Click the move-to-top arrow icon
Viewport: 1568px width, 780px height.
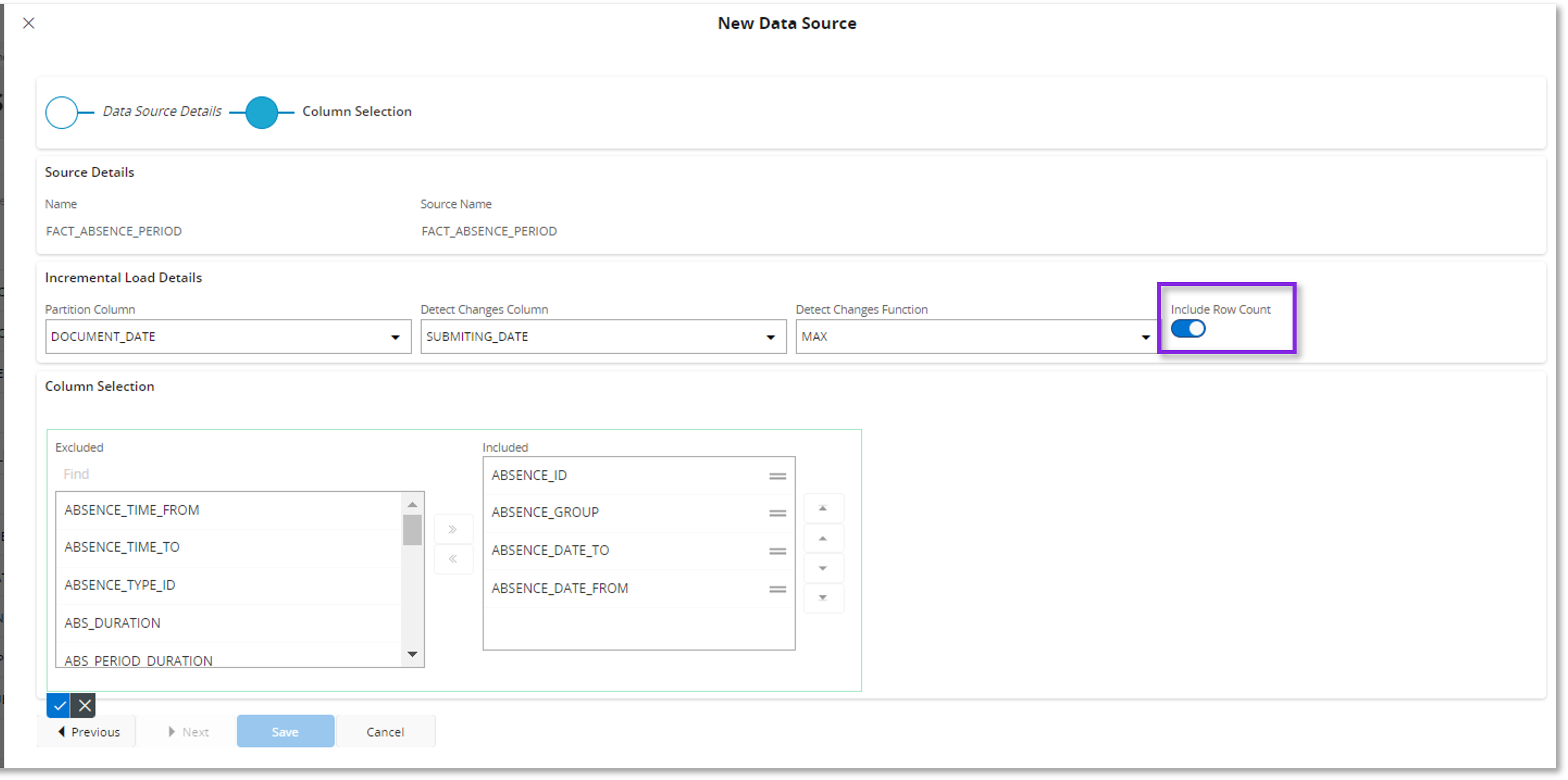(x=824, y=507)
